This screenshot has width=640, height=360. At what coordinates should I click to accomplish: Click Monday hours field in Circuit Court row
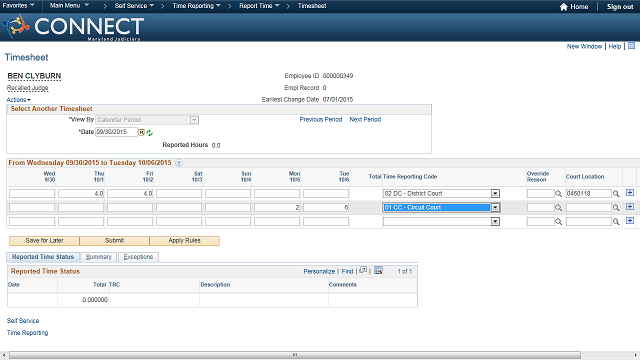(x=277, y=207)
